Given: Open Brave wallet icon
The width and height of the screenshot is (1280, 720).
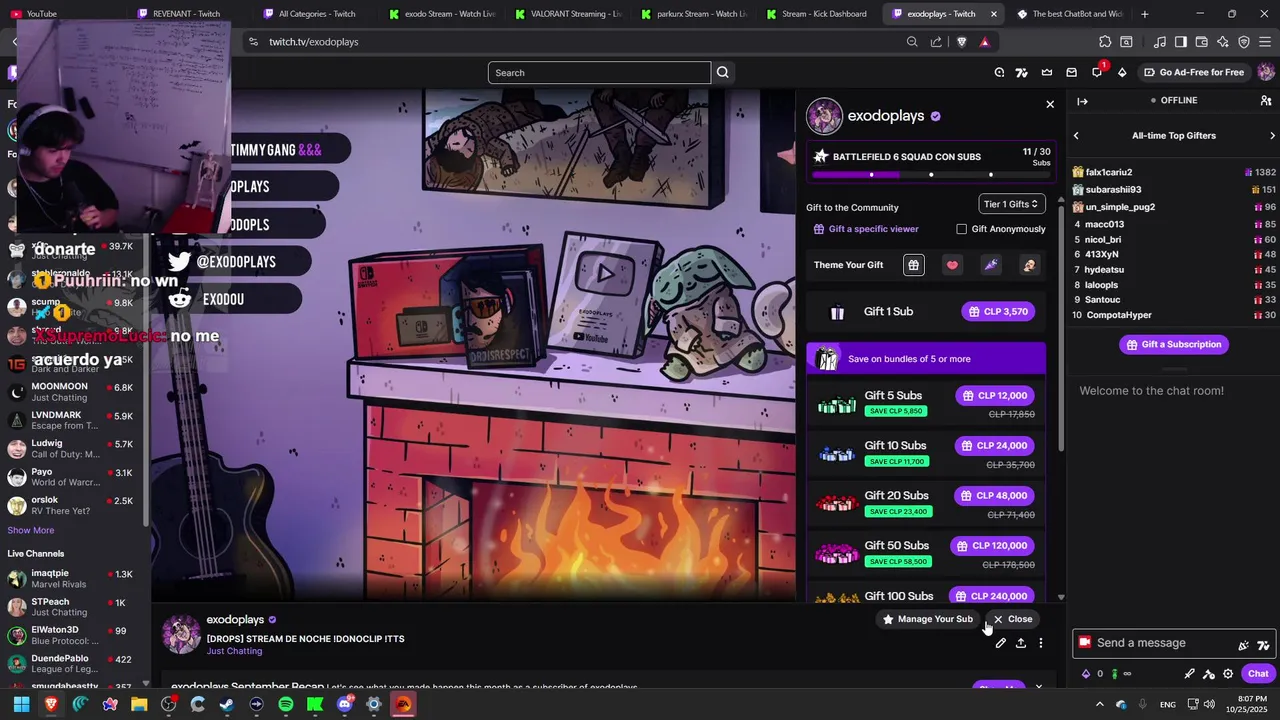Looking at the screenshot, I should tap(1201, 42).
